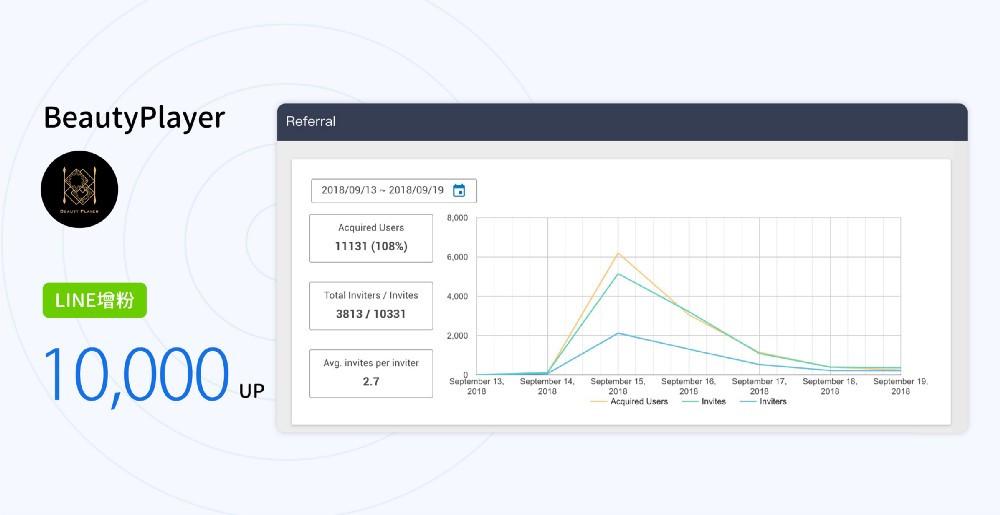Click the green LINE增粉 badge
Screen dimensions: 1000x515
(x=95, y=300)
